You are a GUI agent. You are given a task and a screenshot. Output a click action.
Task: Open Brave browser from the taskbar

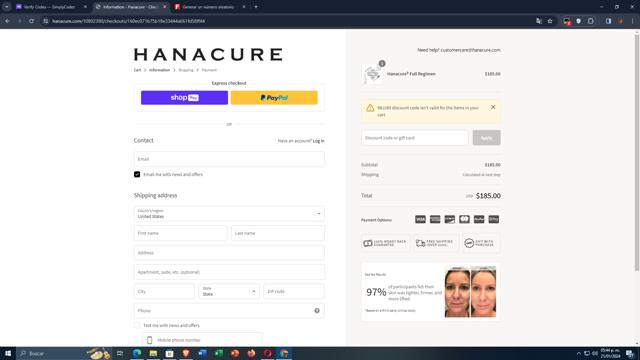(186, 353)
